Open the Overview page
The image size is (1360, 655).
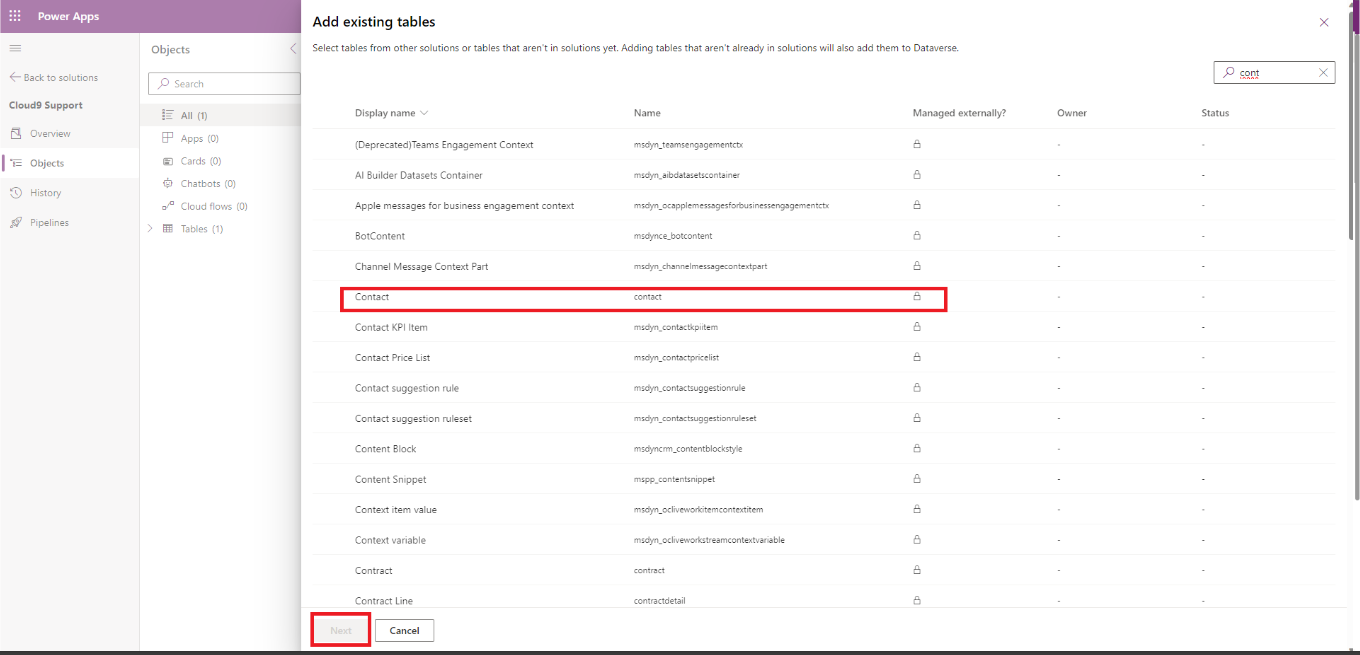(50, 133)
